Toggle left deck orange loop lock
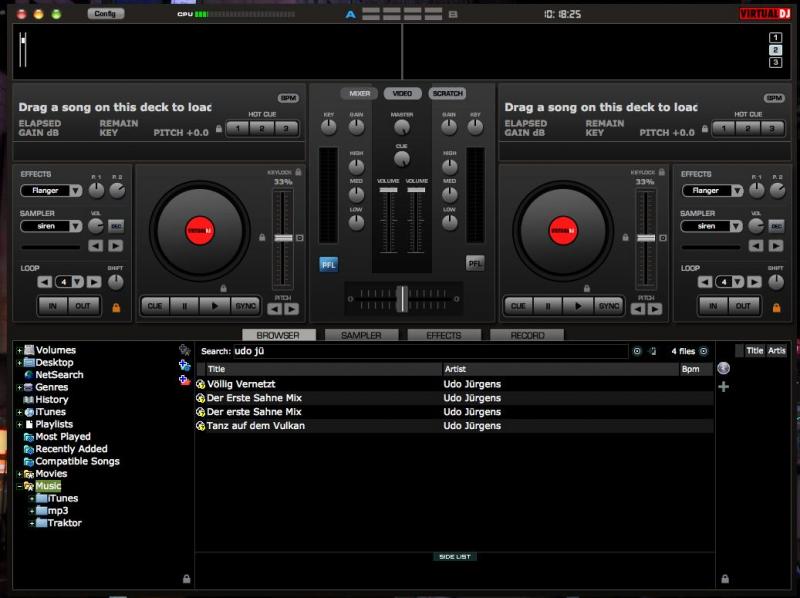The image size is (800, 598). coord(116,307)
